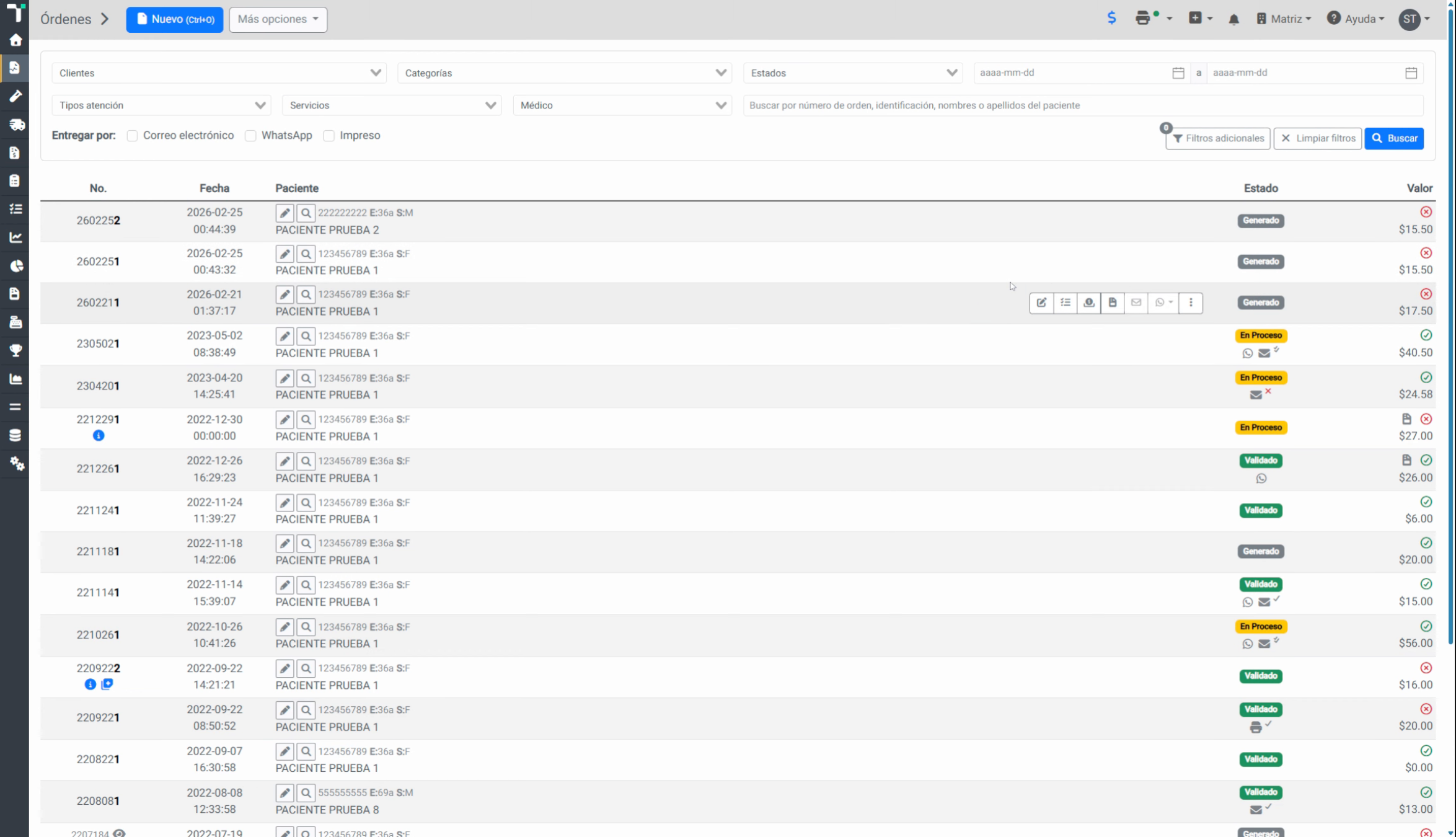
Task: Expand the Tipos atención dropdown
Action: click(x=161, y=105)
